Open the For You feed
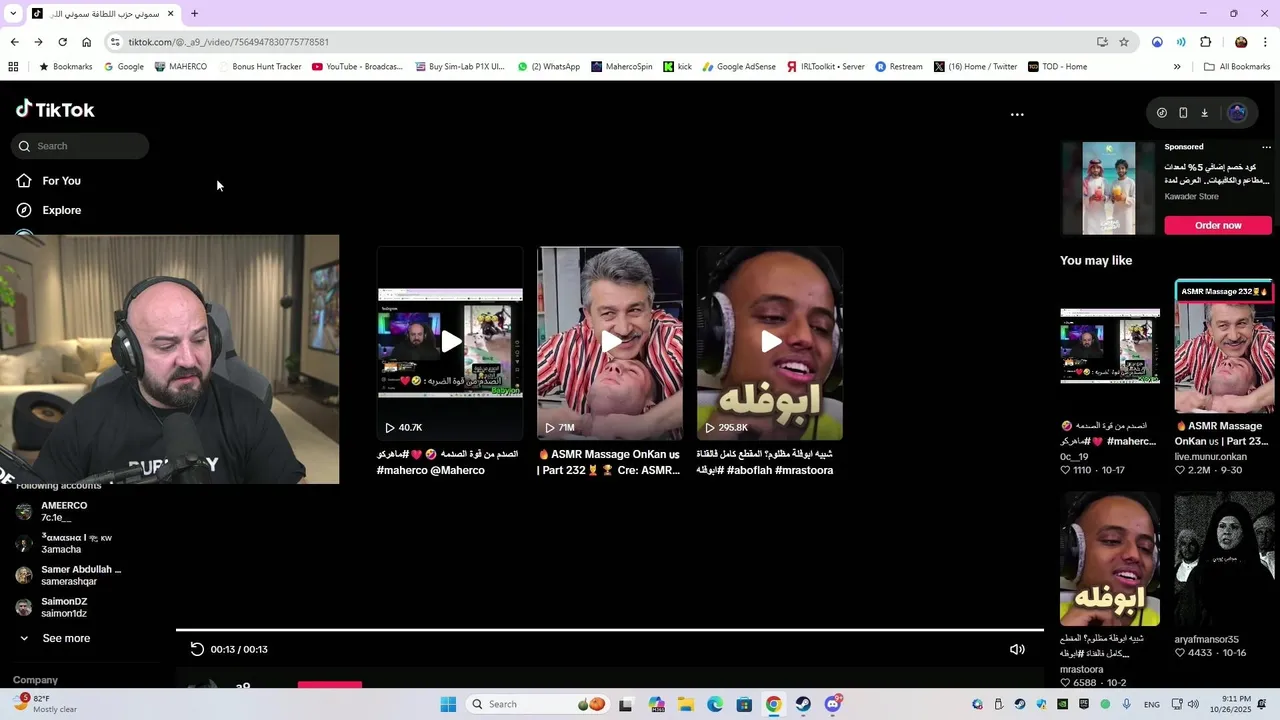The width and height of the screenshot is (1280, 720). pos(49,181)
